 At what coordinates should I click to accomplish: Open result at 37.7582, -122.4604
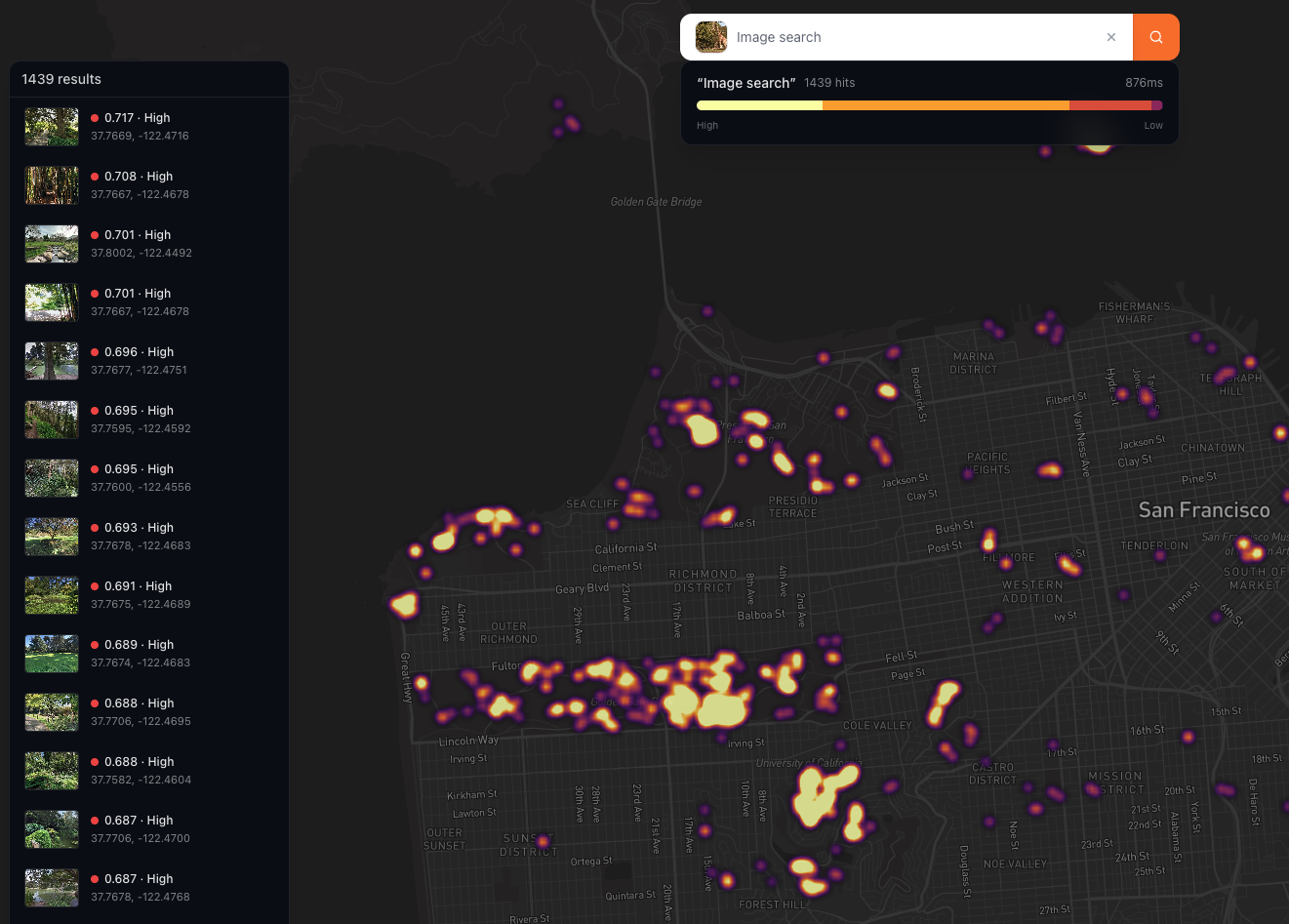click(x=148, y=771)
